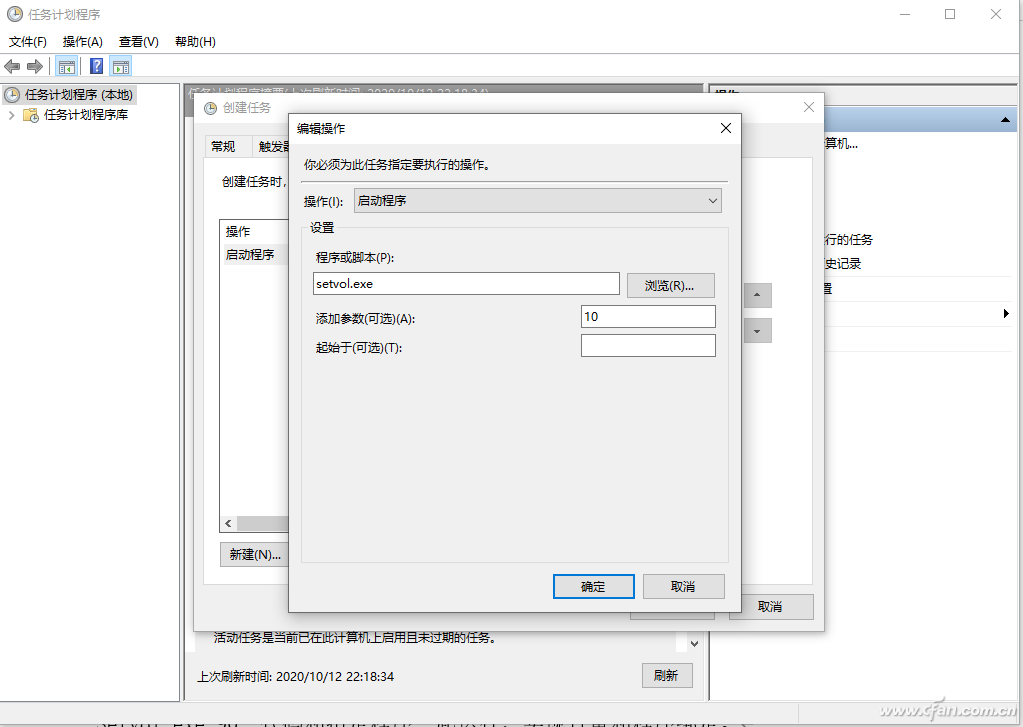Click the Forward arrow toolbar icon
This screenshot has height=727, width=1023.
click(x=35, y=66)
